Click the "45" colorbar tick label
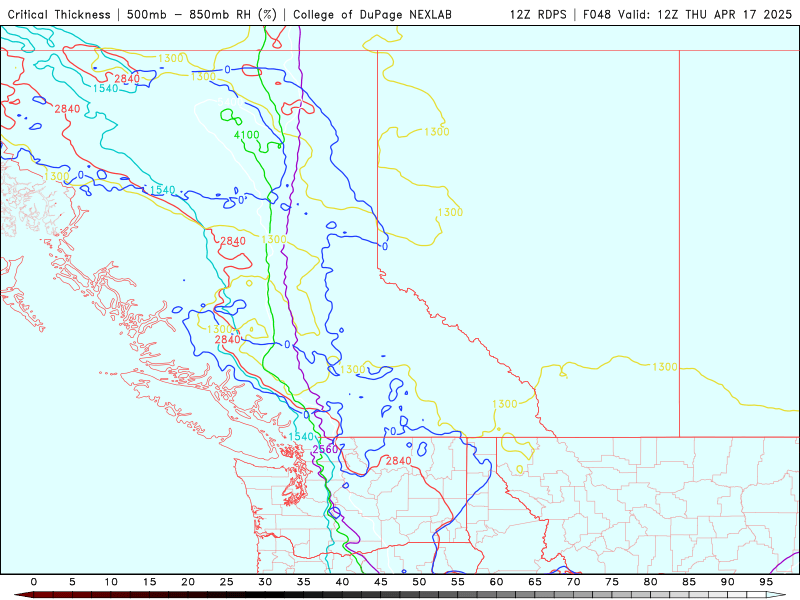The width and height of the screenshot is (800, 600). [x=381, y=582]
